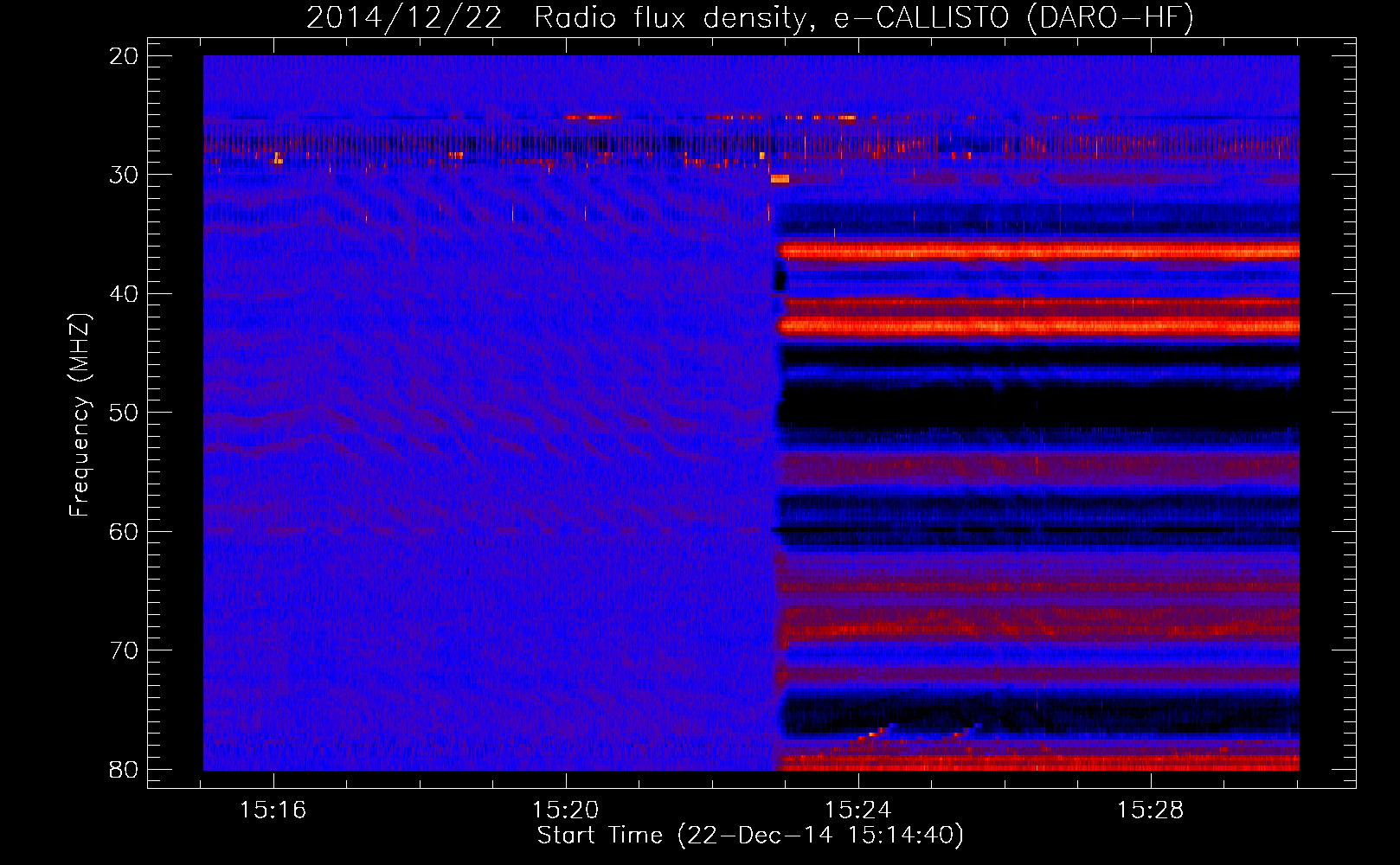This screenshot has width=1400, height=865.
Task: Click the time tick label 15:28
Action: tap(1151, 811)
